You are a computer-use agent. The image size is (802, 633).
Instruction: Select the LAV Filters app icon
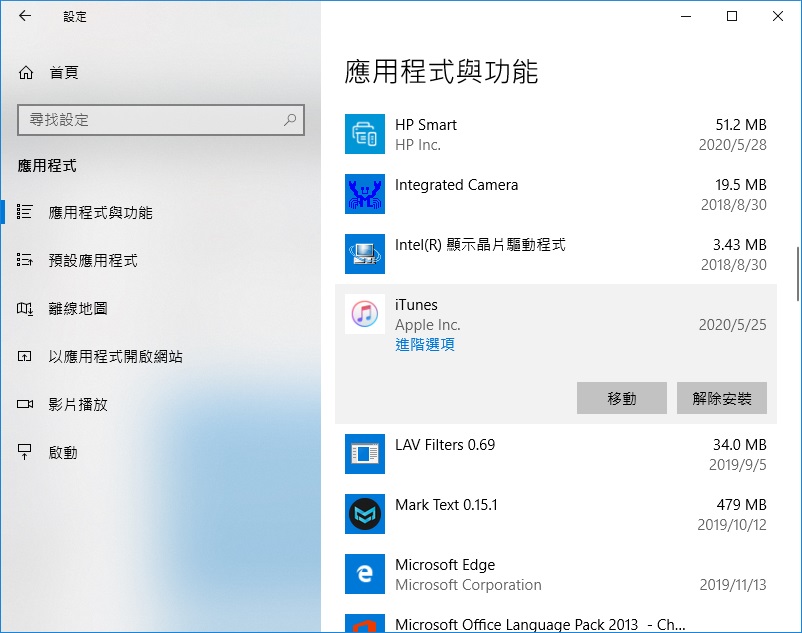(x=365, y=454)
